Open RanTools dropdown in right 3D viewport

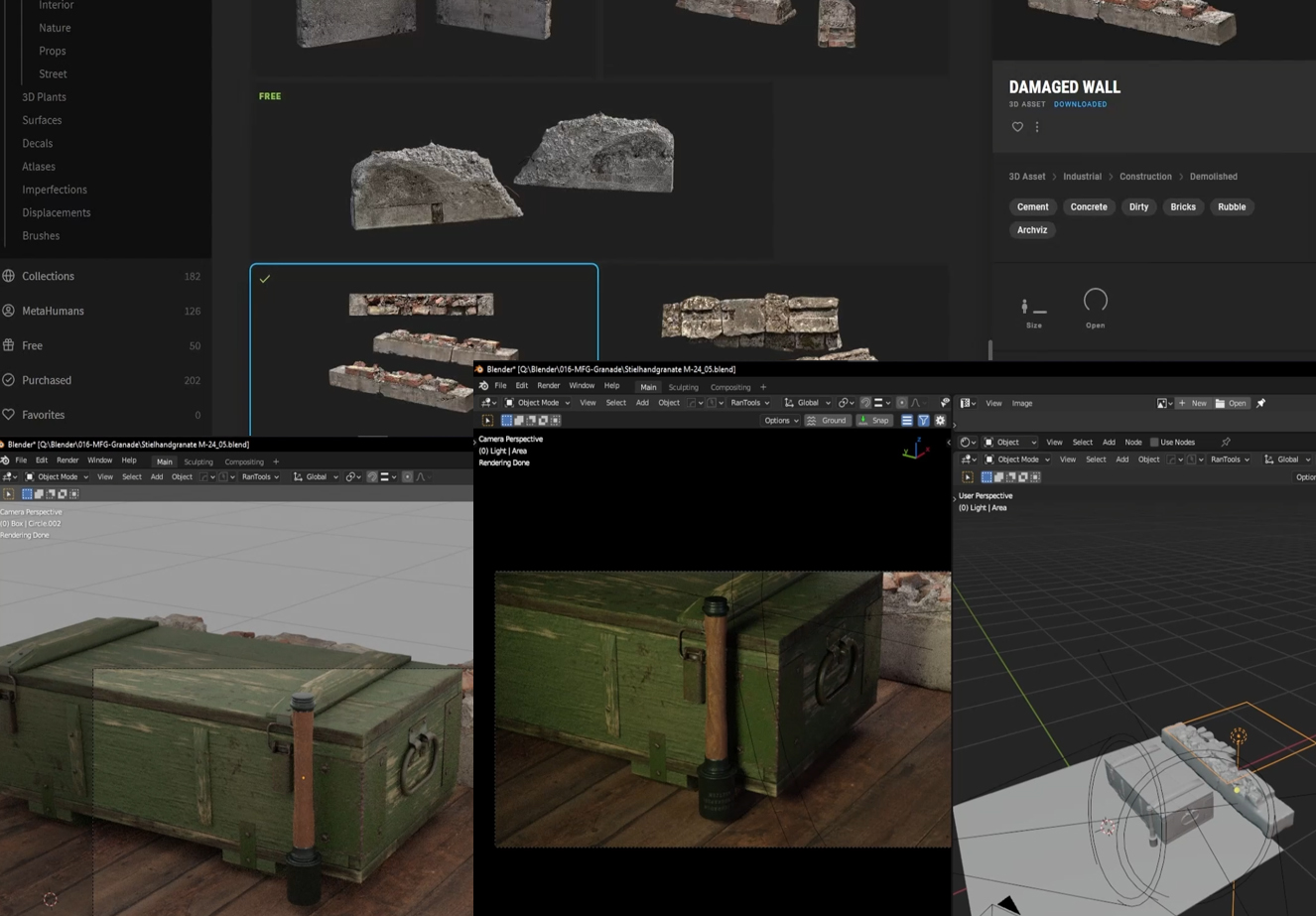1229,459
